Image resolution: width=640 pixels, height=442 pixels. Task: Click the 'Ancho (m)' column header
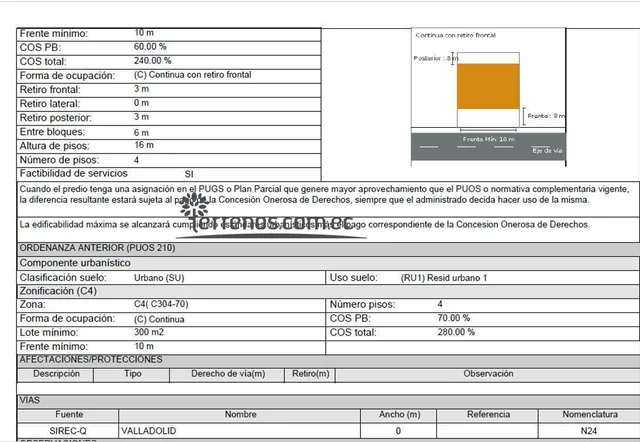pos(399,415)
